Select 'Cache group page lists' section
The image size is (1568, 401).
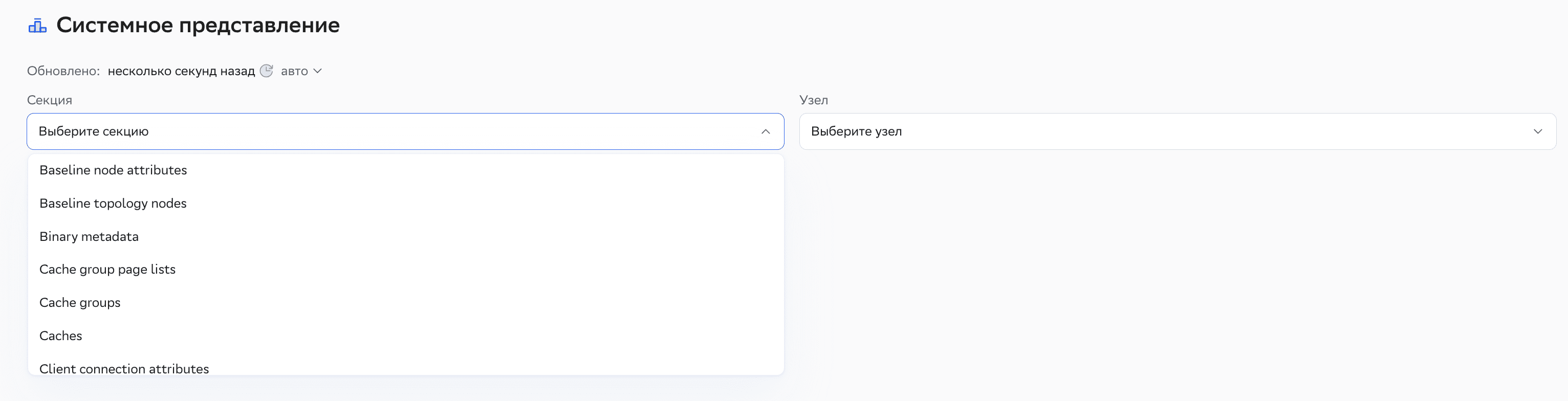[107, 270]
